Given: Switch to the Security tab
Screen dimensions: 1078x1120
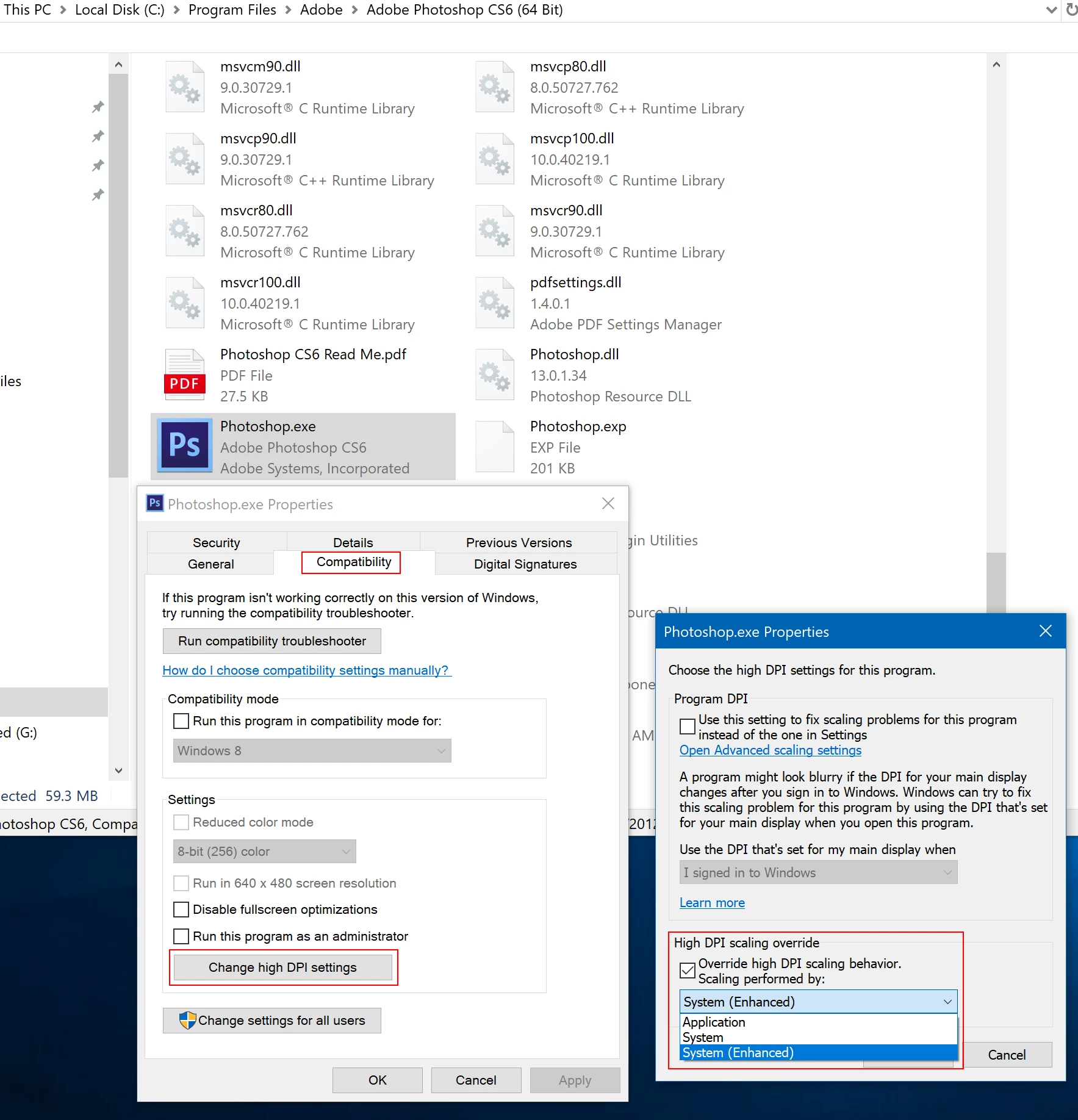Looking at the screenshot, I should 217,542.
